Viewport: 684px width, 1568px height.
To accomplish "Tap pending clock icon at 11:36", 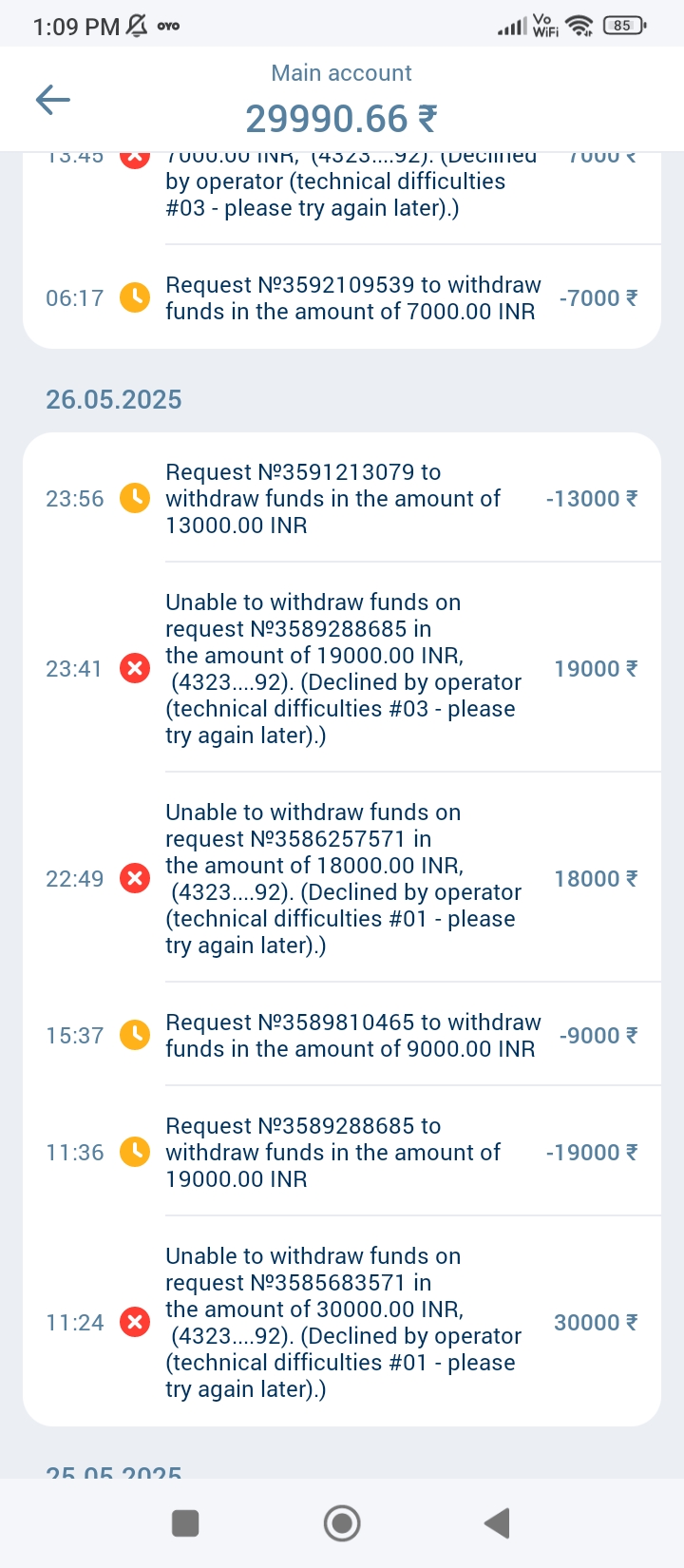I will pos(135,1153).
